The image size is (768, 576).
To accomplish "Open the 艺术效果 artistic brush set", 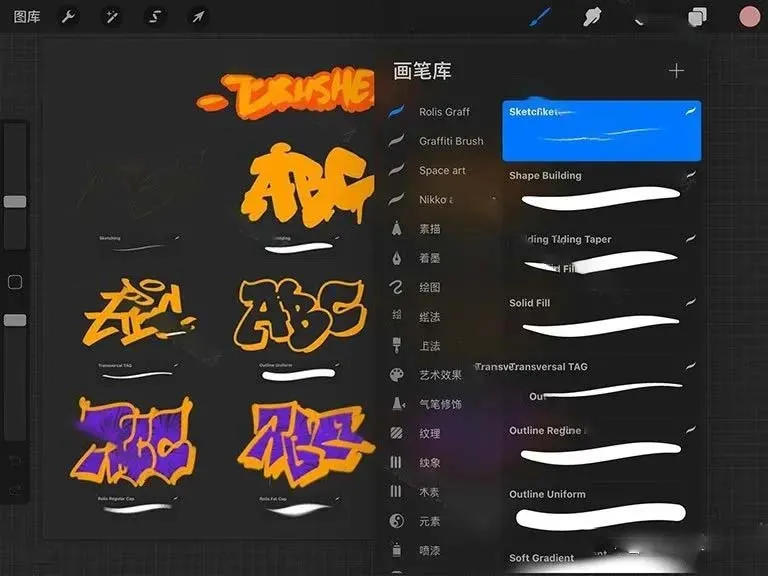I will [440, 375].
